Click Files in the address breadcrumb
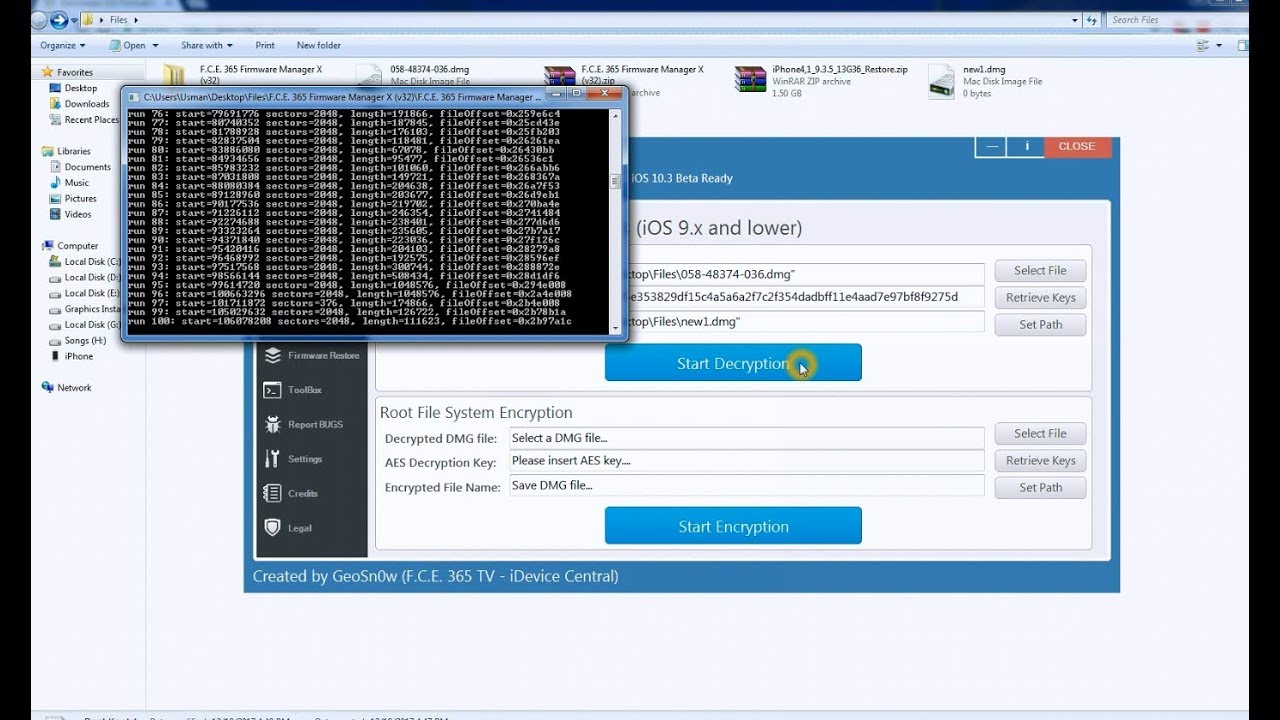 click(119, 19)
